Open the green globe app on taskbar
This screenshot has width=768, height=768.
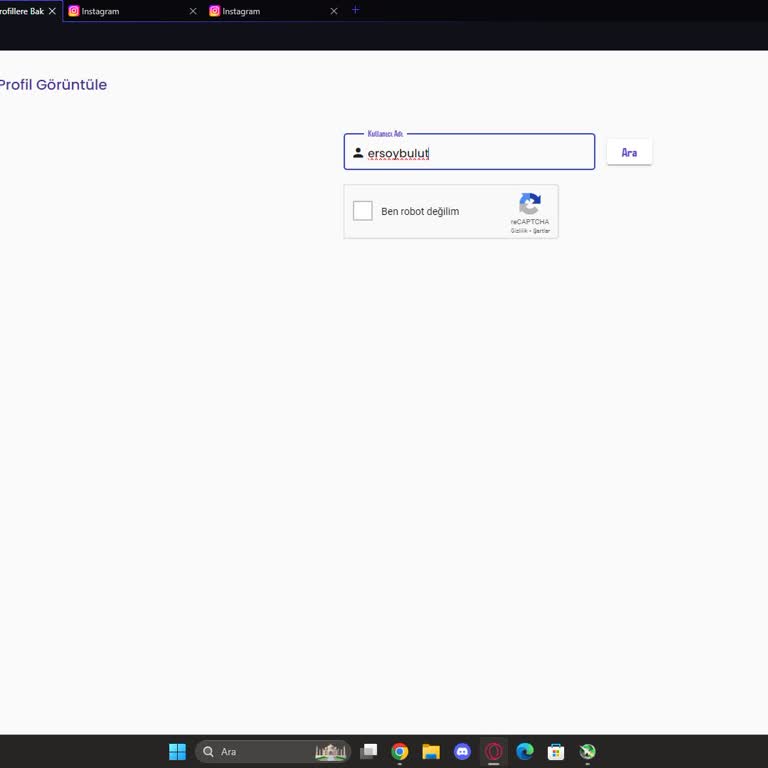tap(587, 751)
